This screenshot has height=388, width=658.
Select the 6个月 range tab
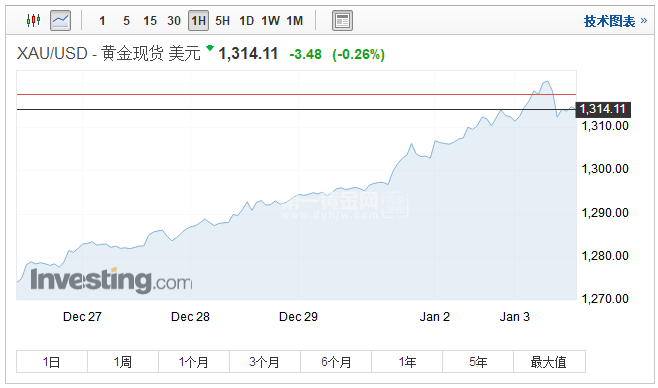tap(336, 362)
